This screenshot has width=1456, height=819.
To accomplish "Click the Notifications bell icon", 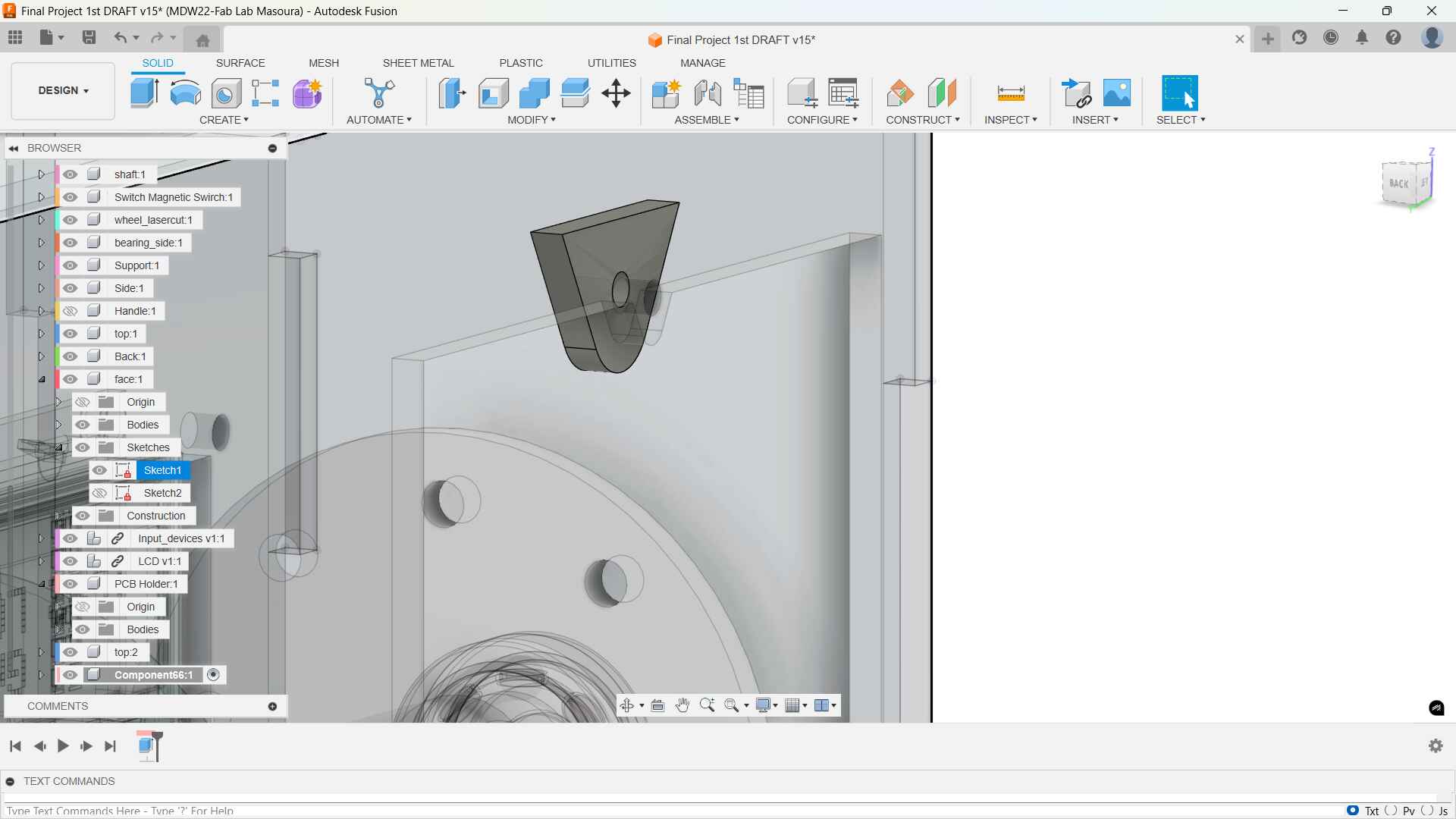I will (1363, 37).
